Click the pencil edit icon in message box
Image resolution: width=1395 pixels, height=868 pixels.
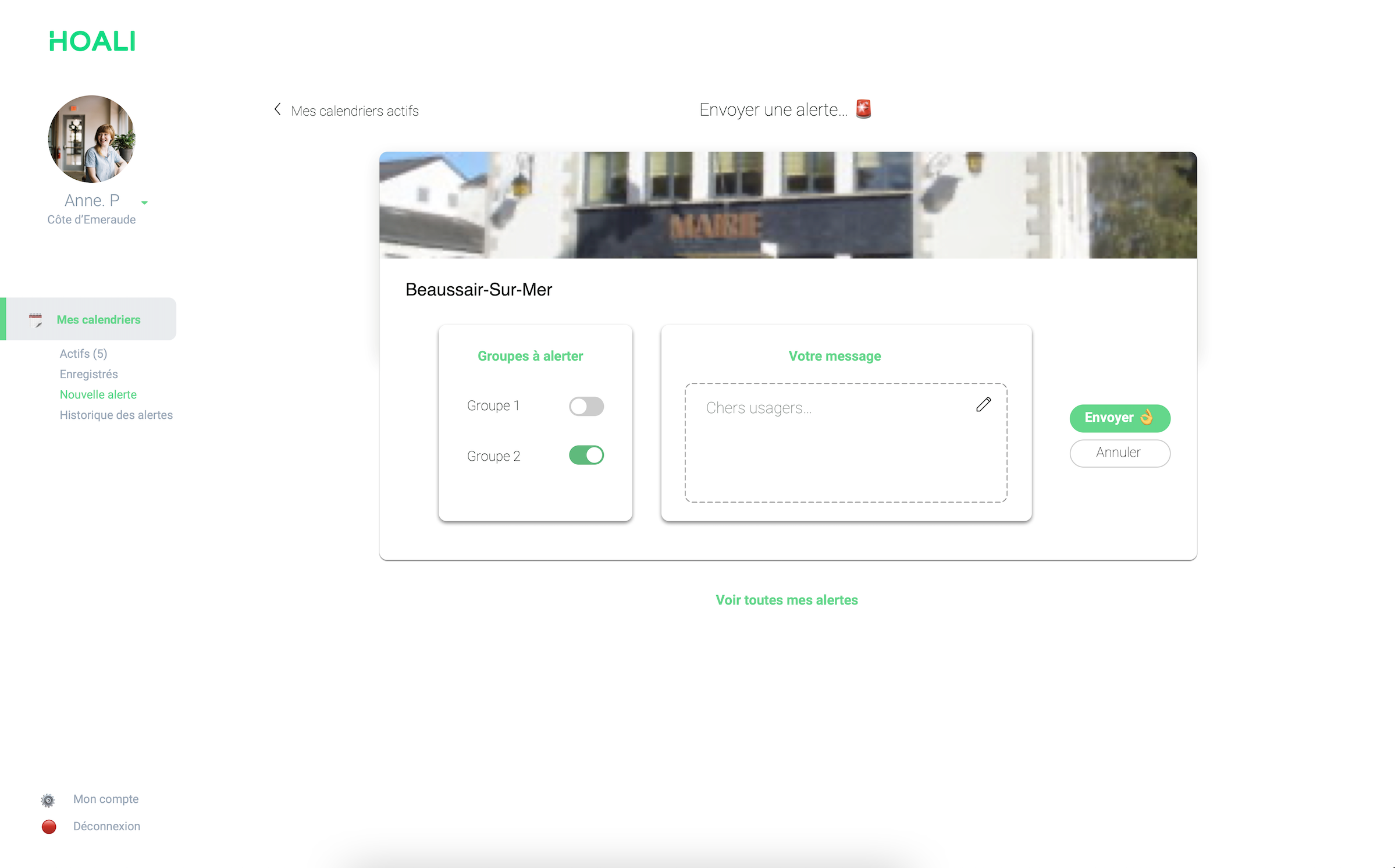(983, 405)
